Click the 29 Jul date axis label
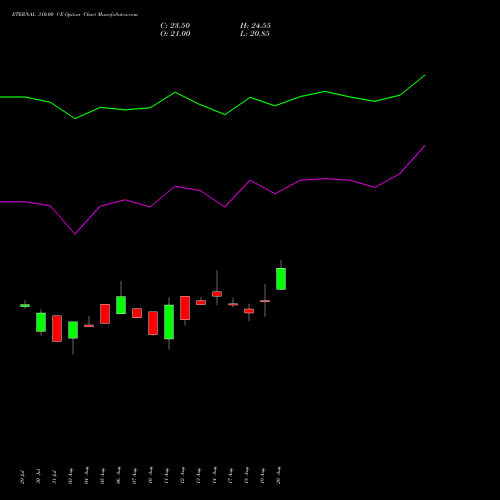This screenshot has height=500, width=500. [22, 477]
